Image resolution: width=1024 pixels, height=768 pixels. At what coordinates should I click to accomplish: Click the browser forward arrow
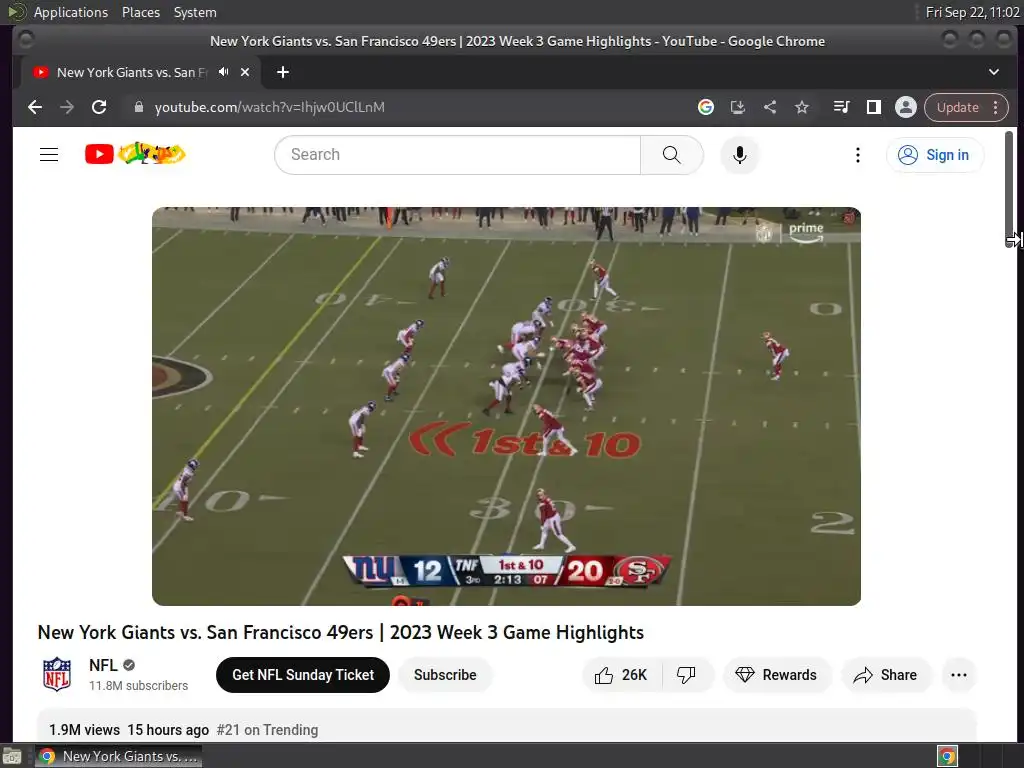[67, 107]
